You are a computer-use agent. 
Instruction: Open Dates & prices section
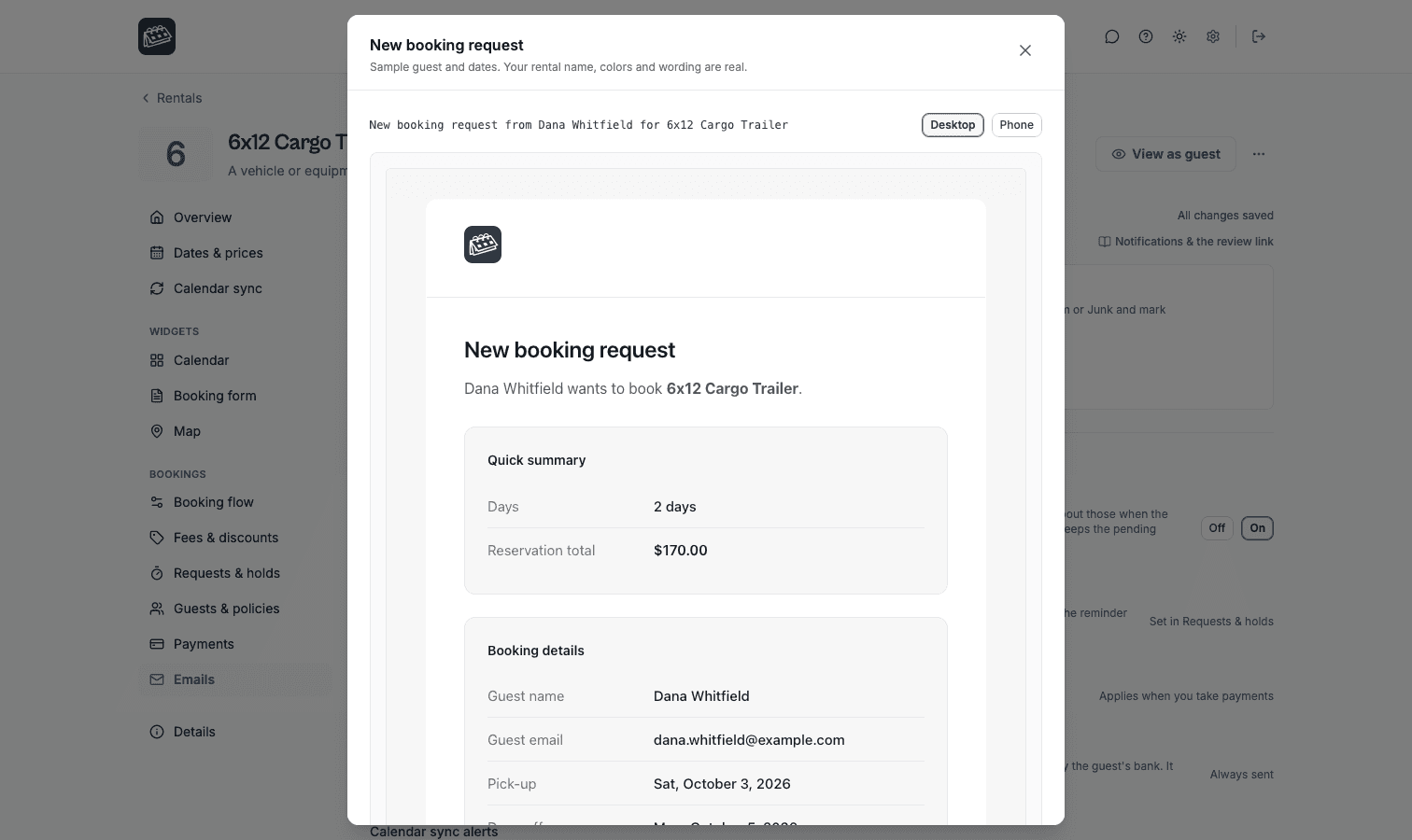click(235, 253)
